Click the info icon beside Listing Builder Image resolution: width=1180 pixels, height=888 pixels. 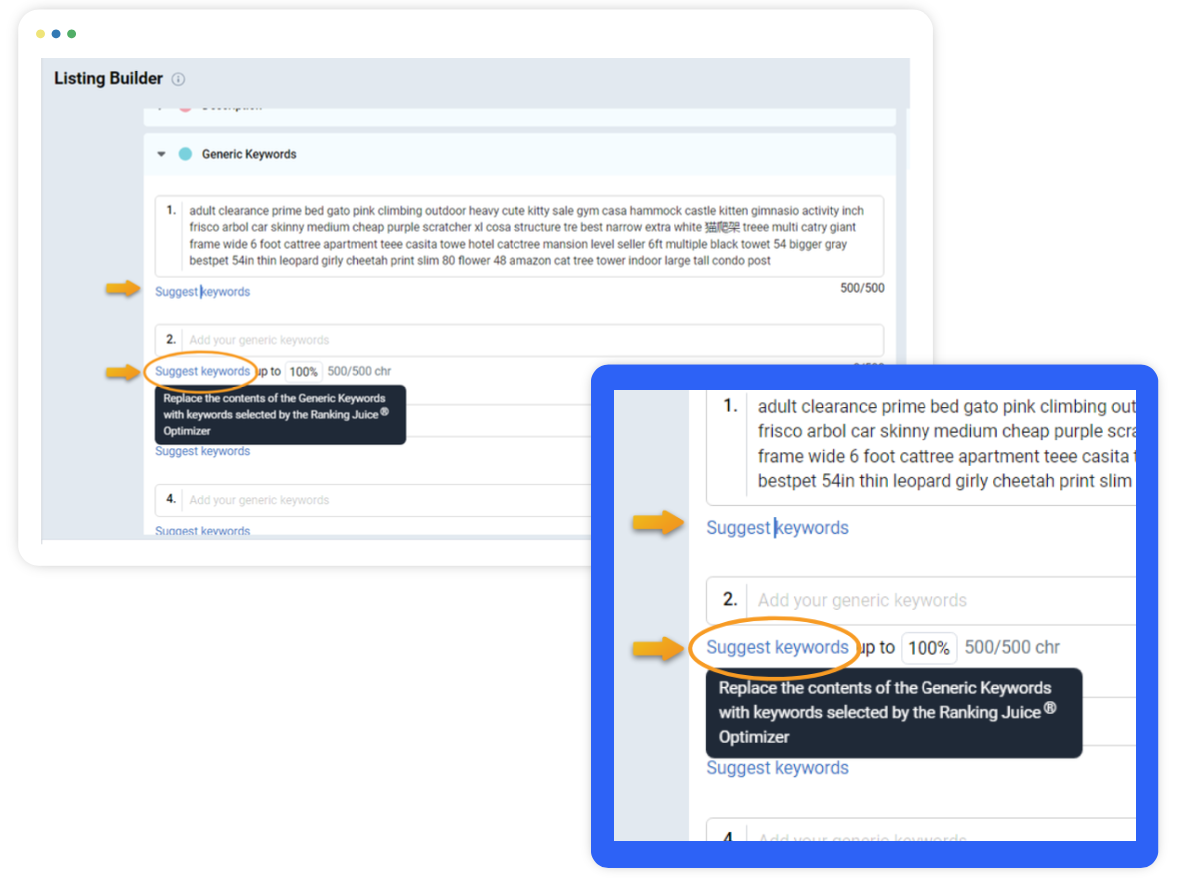(178, 79)
